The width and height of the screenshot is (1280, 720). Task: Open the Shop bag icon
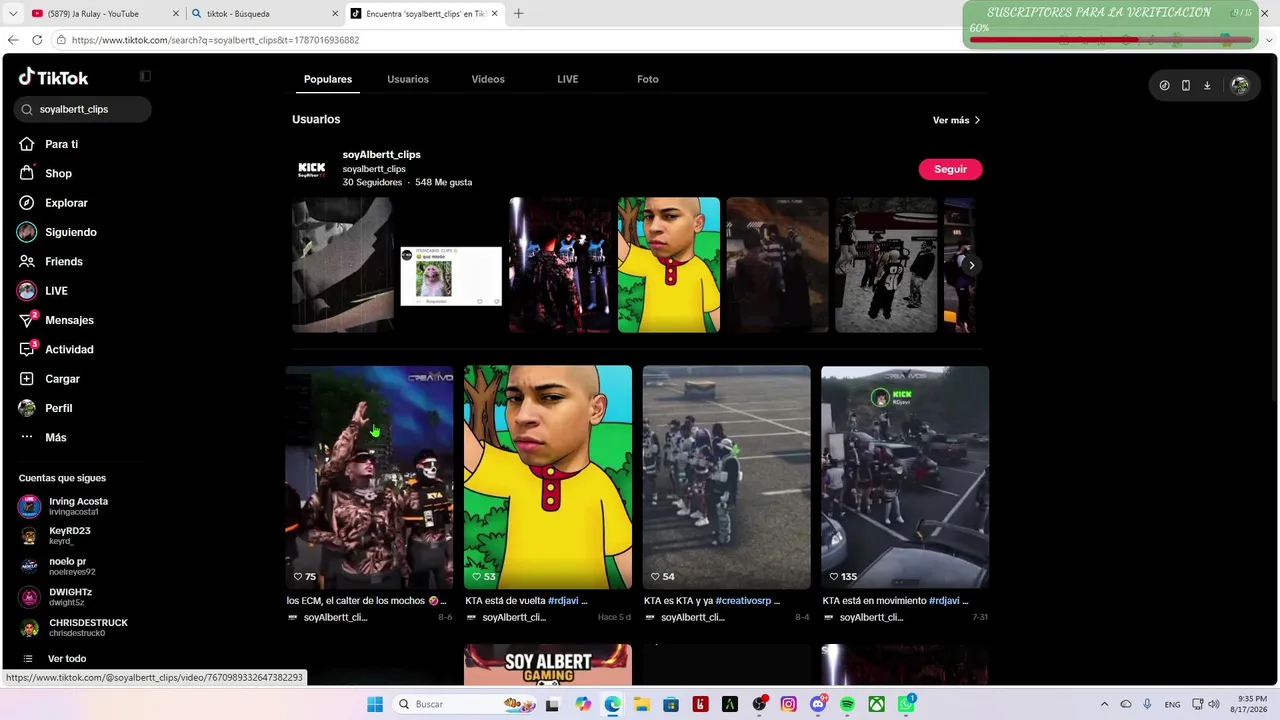(x=27, y=173)
